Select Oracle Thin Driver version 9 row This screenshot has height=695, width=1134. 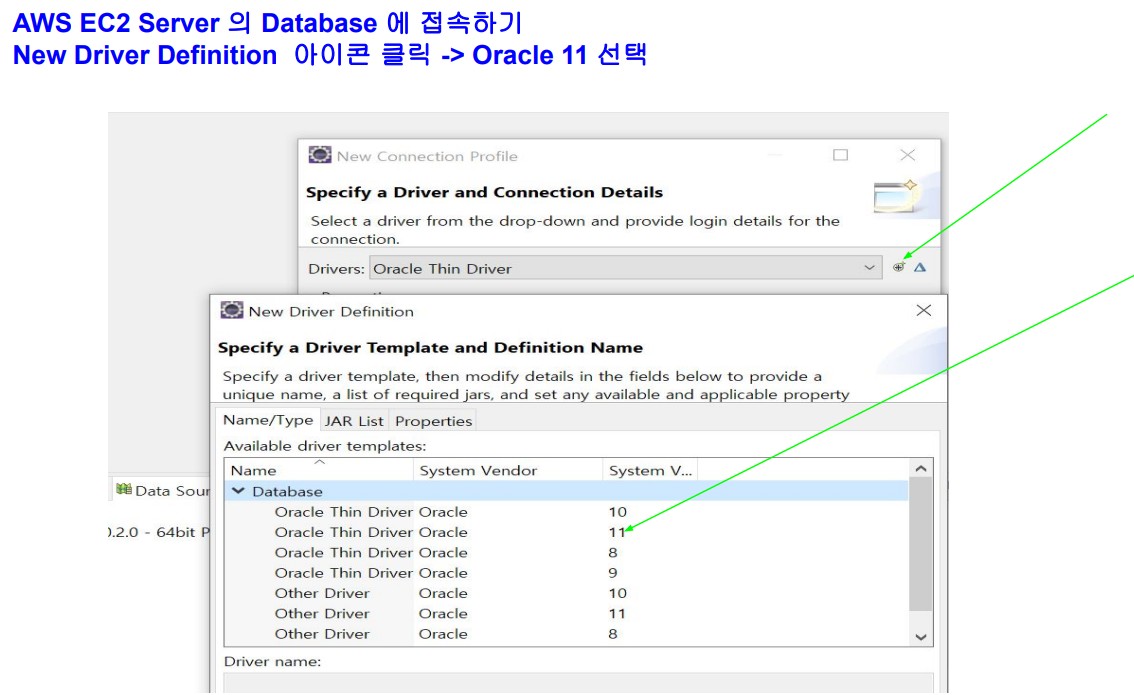pyautogui.click(x=566, y=573)
